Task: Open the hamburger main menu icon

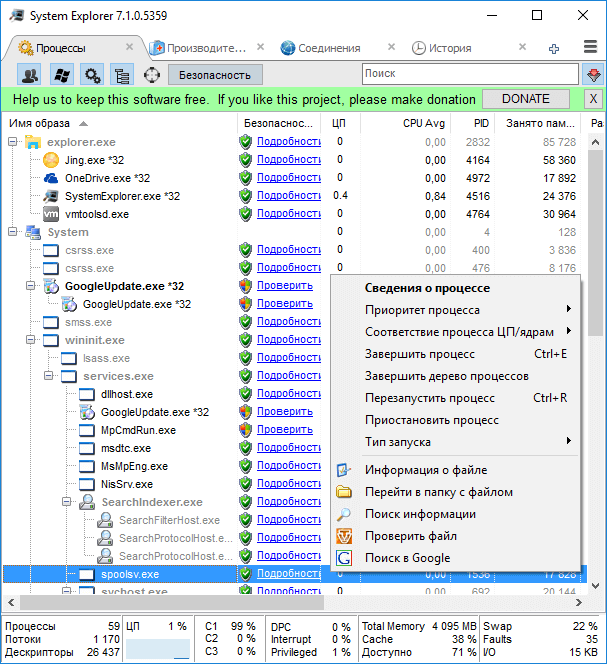Action: click(x=590, y=47)
